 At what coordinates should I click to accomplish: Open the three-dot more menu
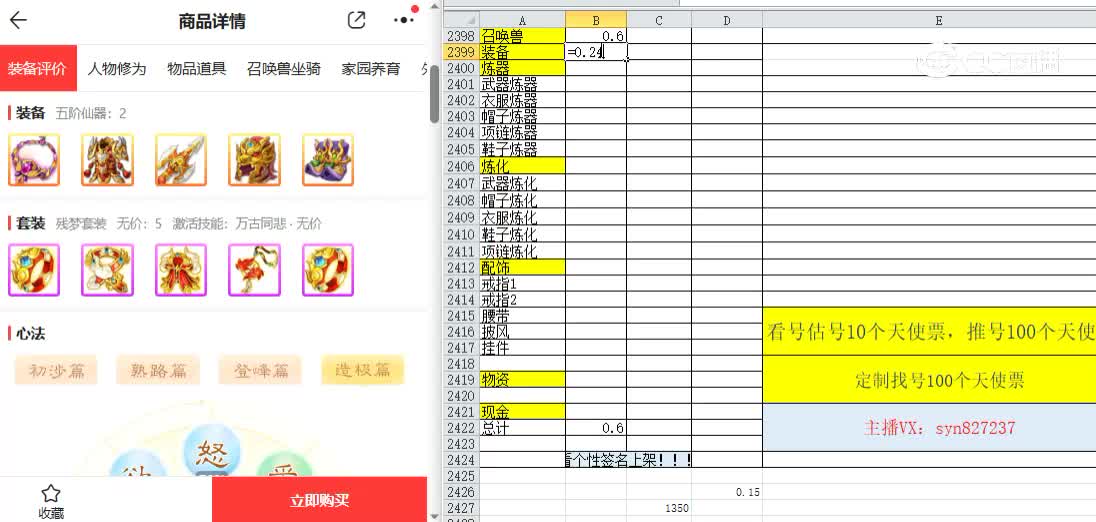[405, 20]
